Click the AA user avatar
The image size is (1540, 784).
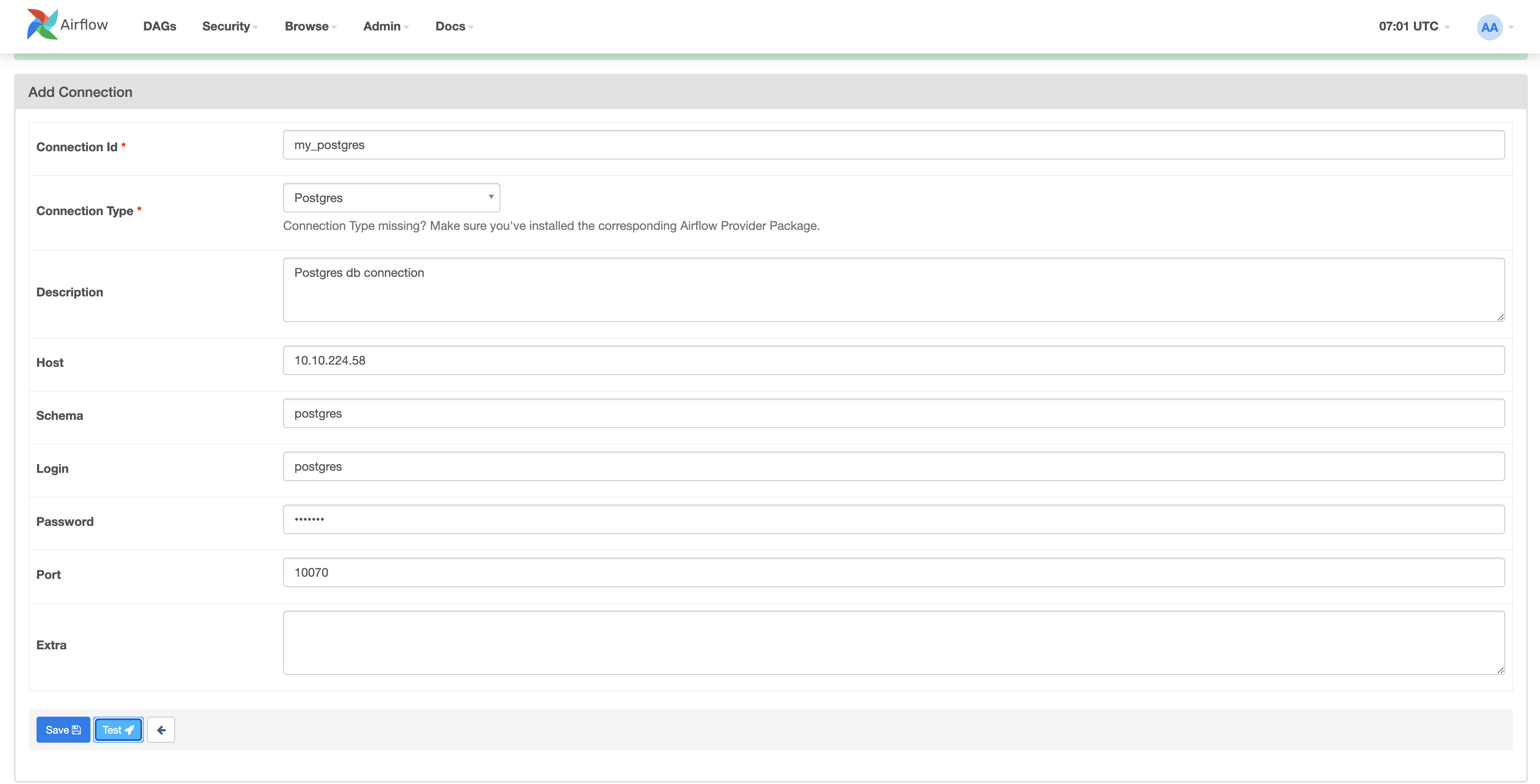point(1489,27)
